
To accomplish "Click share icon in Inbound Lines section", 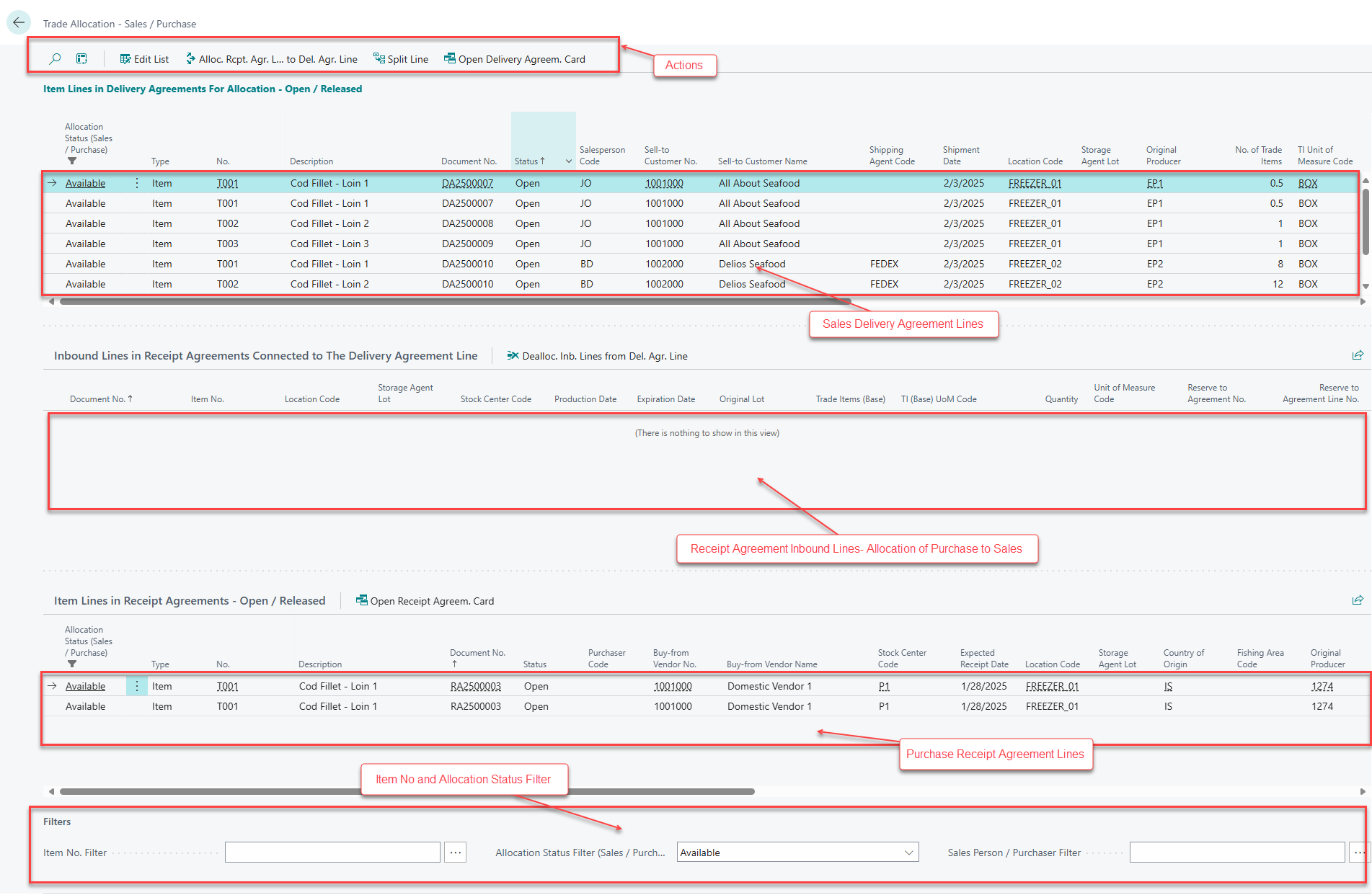I will [1358, 355].
